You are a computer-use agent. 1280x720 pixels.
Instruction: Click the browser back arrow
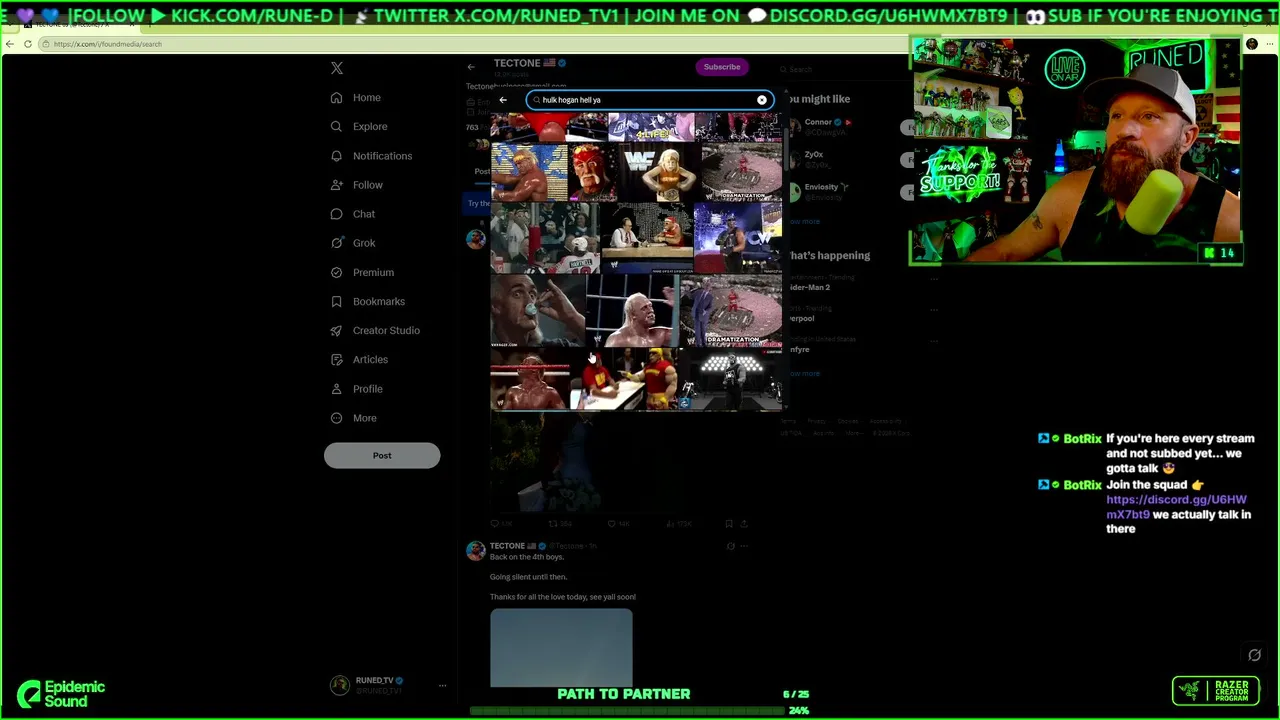click(x=10, y=44)
